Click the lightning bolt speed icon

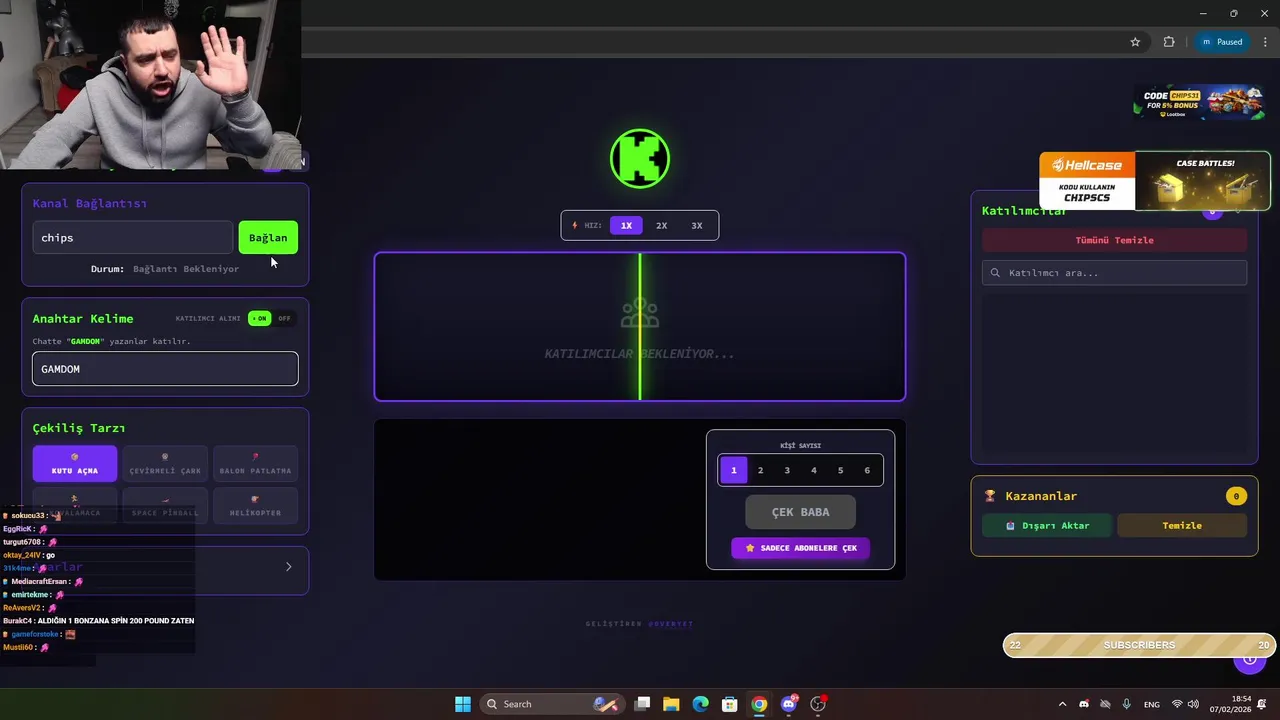tap(575, 225)
